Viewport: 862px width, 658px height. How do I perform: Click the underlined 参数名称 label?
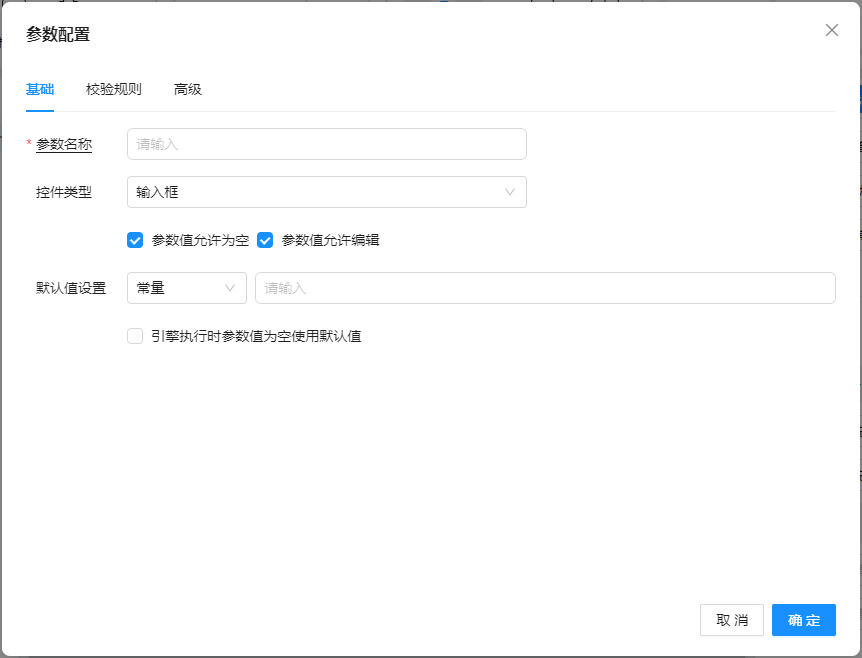point(64,144)
